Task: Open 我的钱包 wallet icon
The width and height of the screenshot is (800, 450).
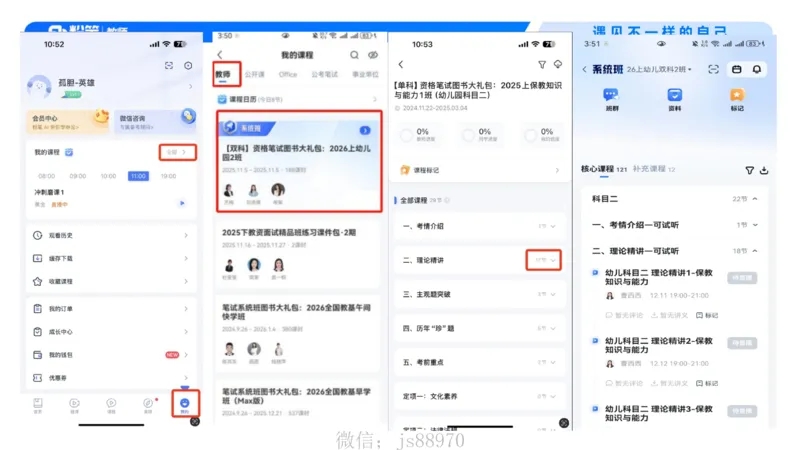Action: coord(37,355)
